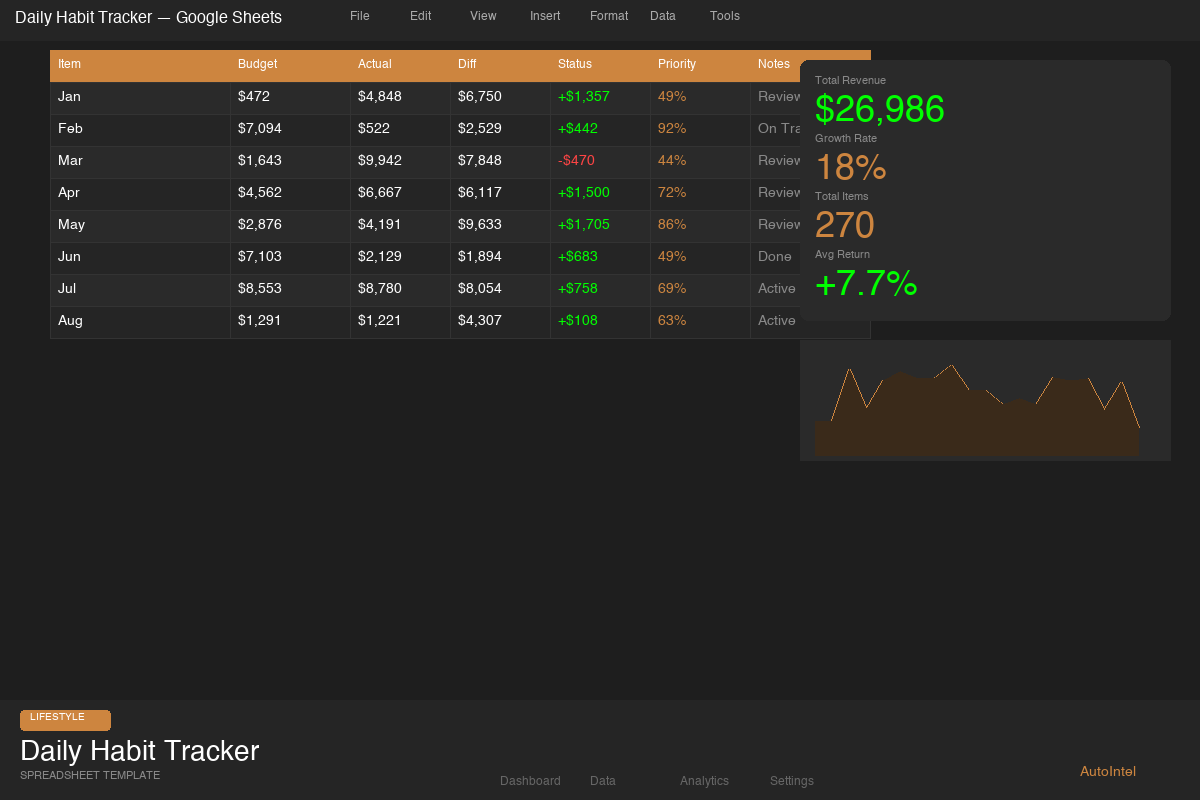Switch to the Data tab at bottom

coord(603,781)
